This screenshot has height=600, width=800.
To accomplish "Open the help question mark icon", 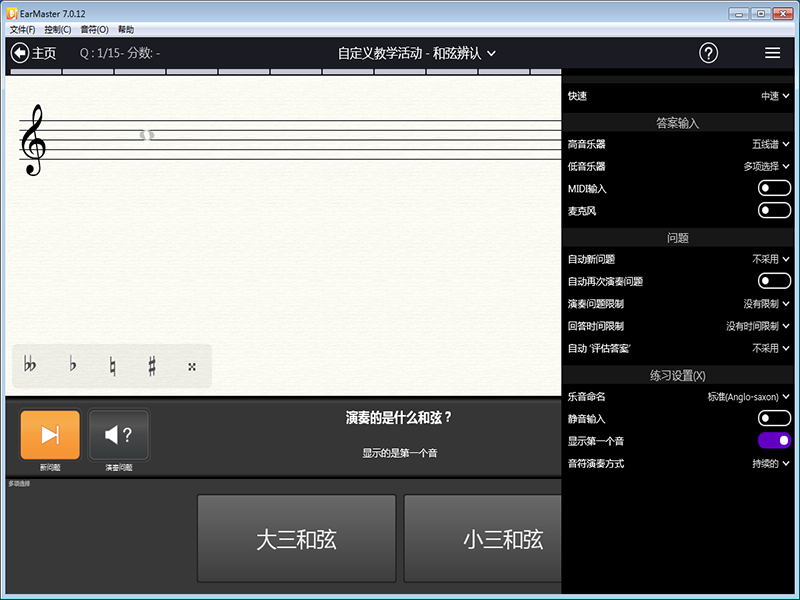I will [x=709, y=53].
